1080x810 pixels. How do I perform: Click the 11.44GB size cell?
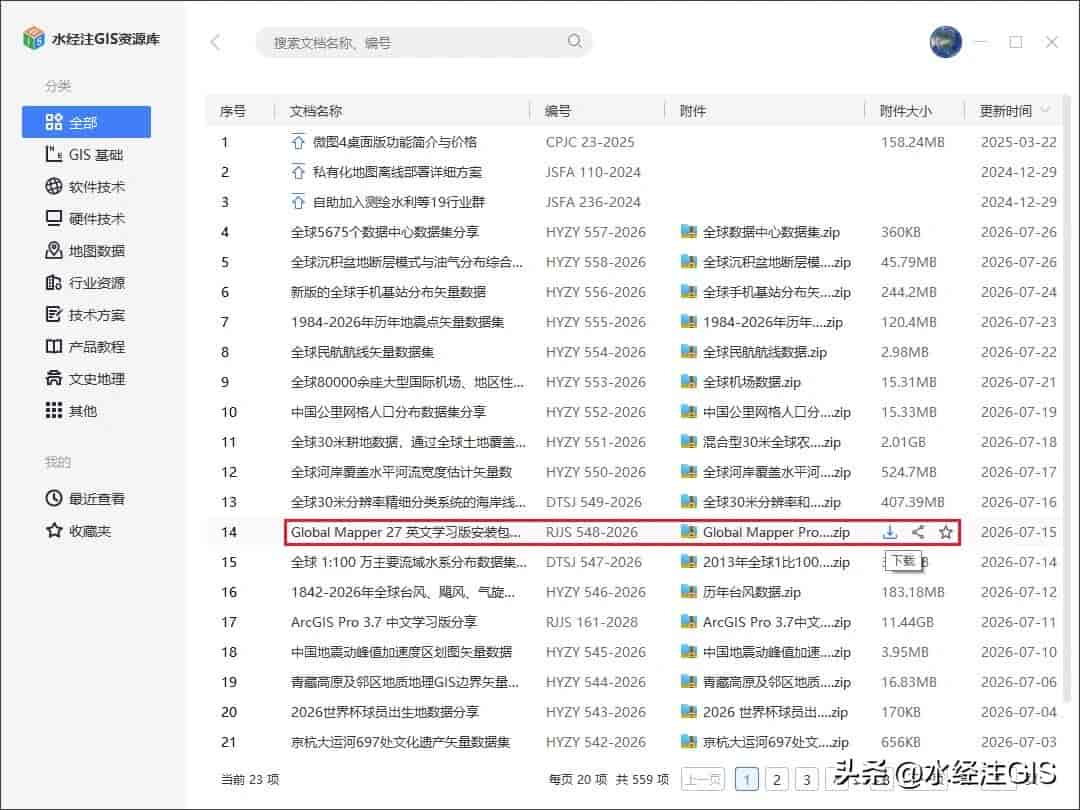(x=907, y=622)
